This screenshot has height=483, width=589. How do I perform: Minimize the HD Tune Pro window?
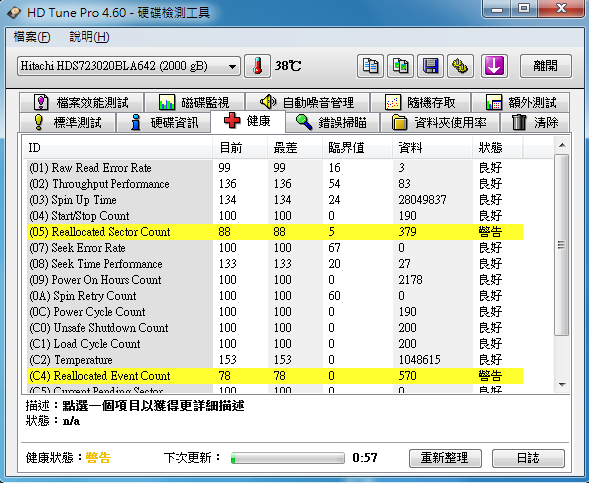497,9
